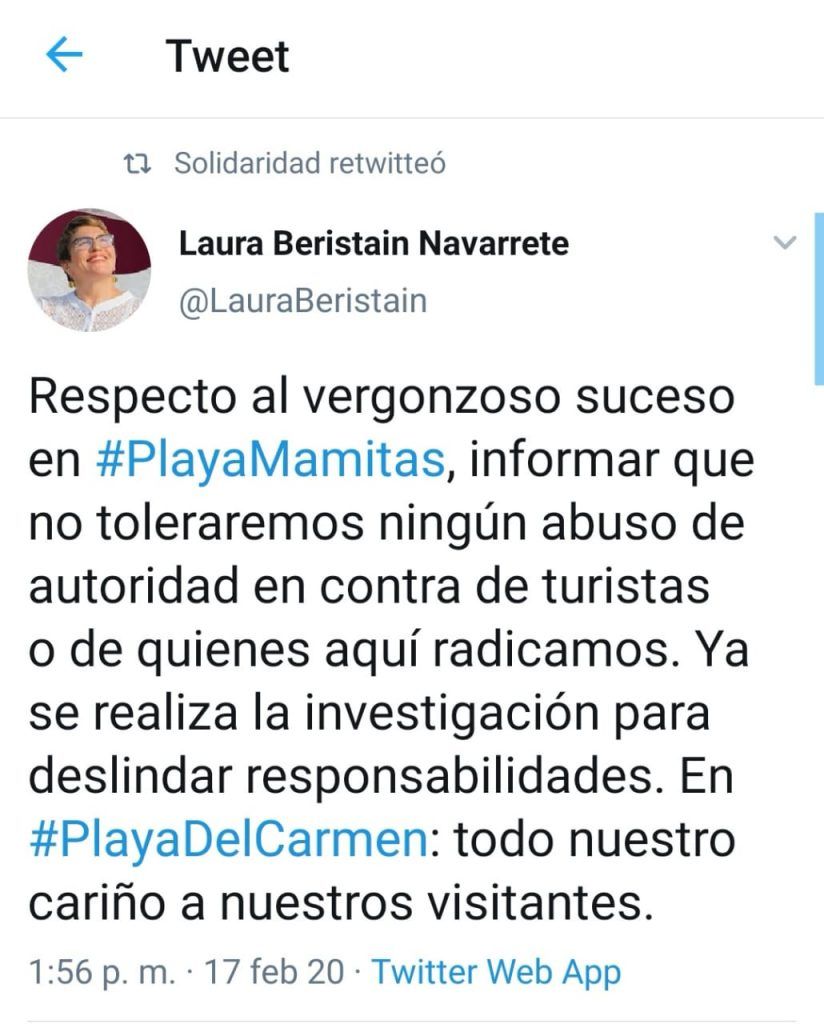Click the Solidaridad retwitteó label

309,163
